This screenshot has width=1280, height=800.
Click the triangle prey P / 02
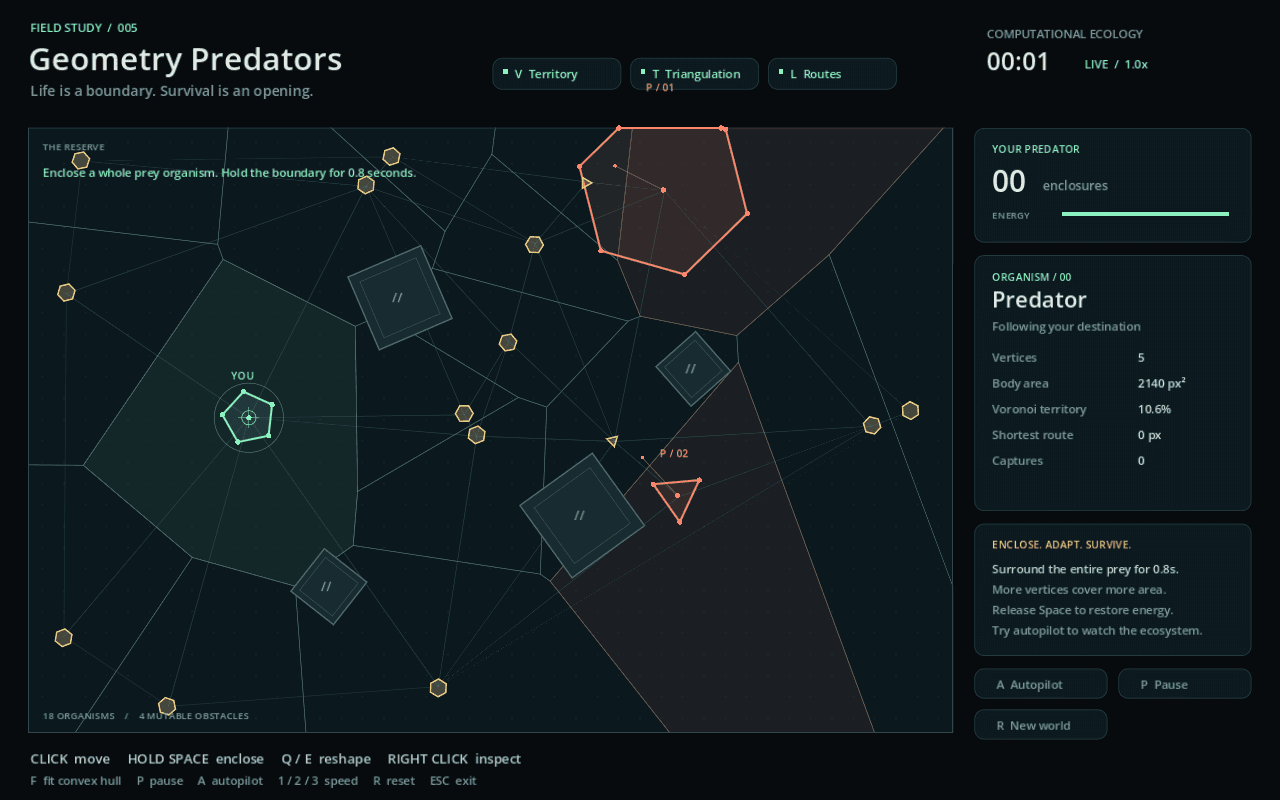coord(677,498)
